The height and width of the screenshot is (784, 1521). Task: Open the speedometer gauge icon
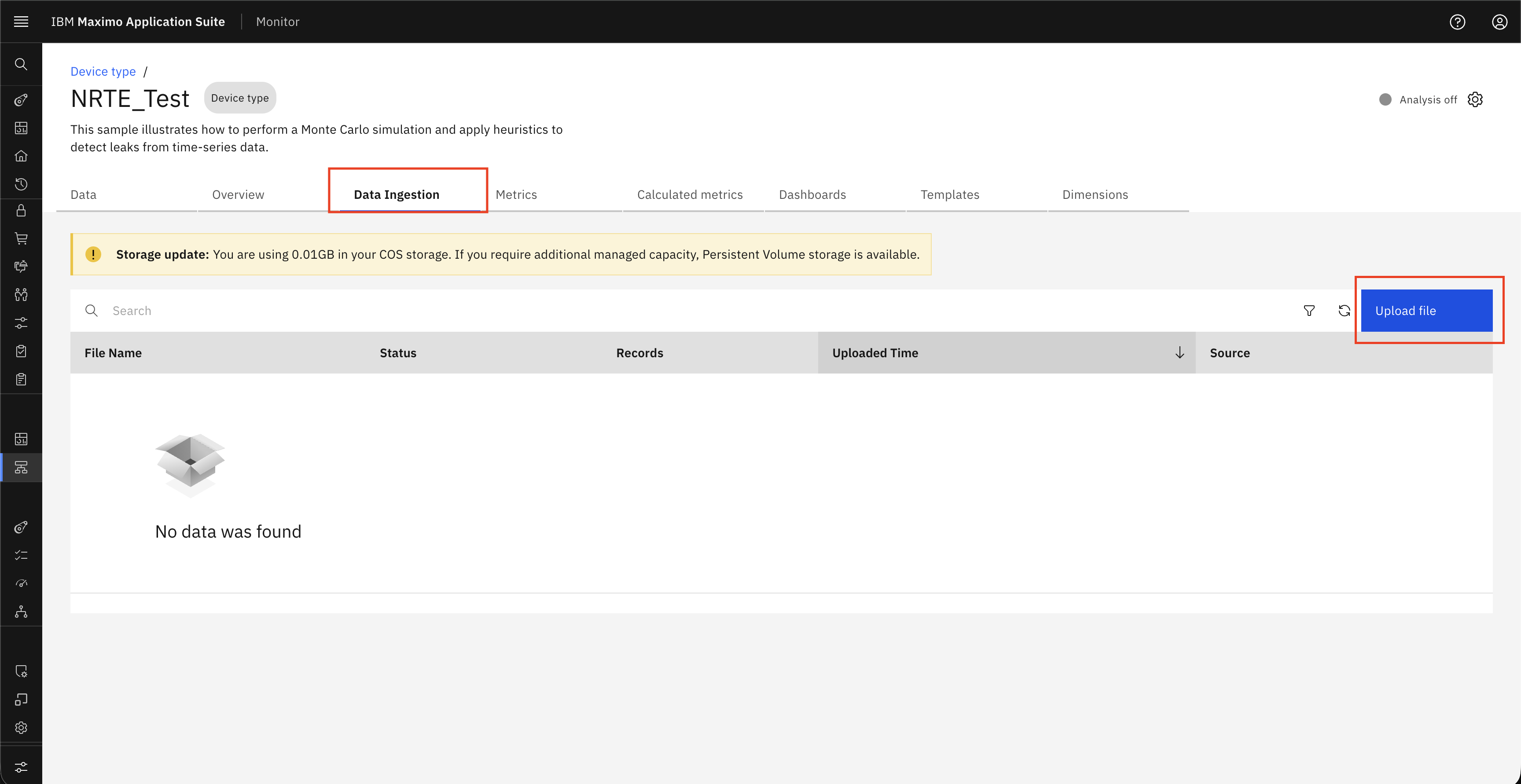21,583
